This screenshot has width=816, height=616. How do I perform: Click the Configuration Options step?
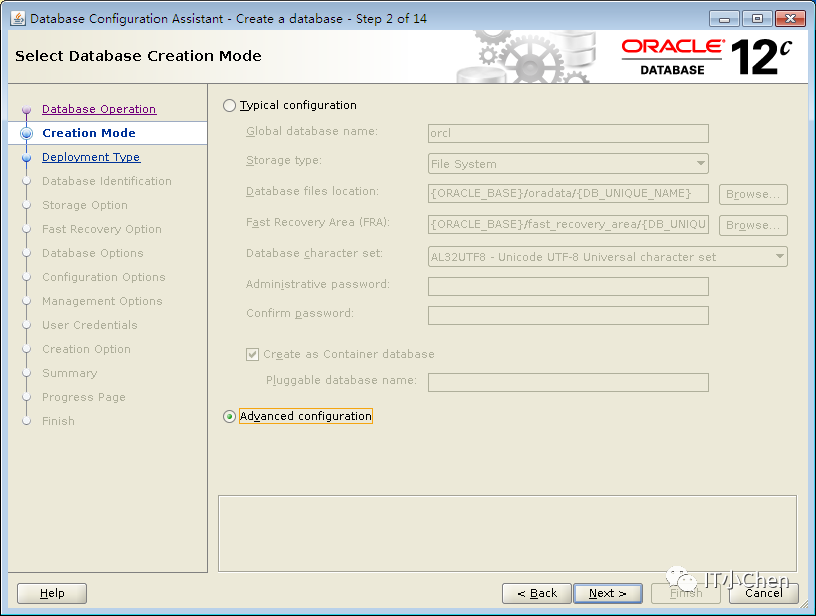click(x=104, y=277)
